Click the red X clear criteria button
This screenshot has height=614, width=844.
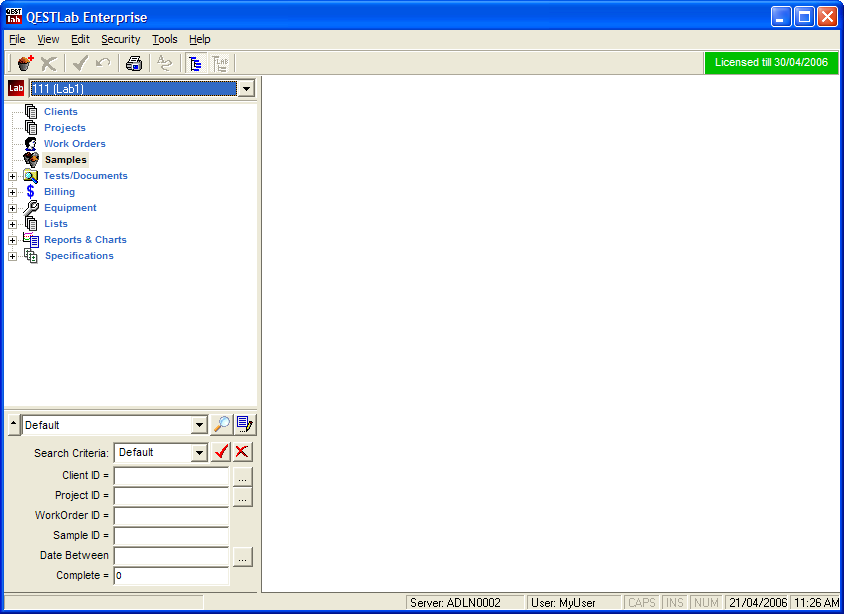242,453
